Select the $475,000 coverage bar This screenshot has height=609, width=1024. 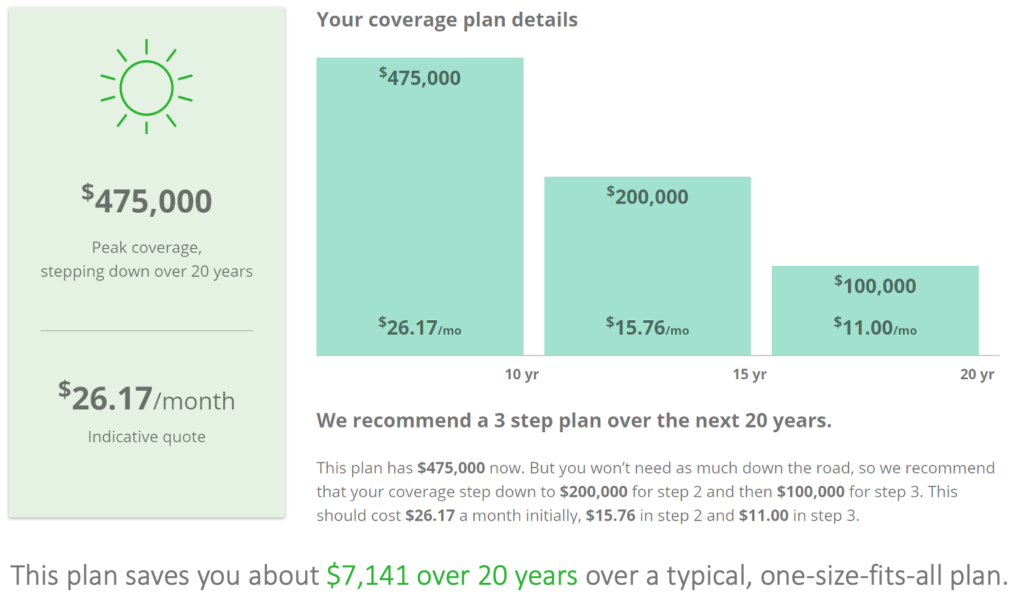click(420, 206)
